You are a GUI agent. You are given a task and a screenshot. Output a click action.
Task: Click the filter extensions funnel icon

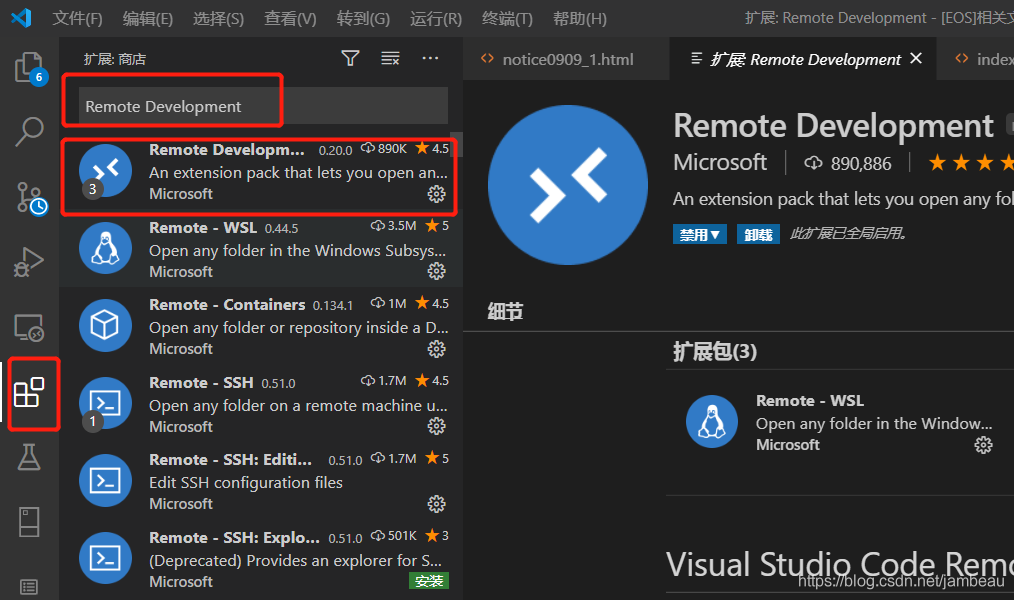point(351,59)
